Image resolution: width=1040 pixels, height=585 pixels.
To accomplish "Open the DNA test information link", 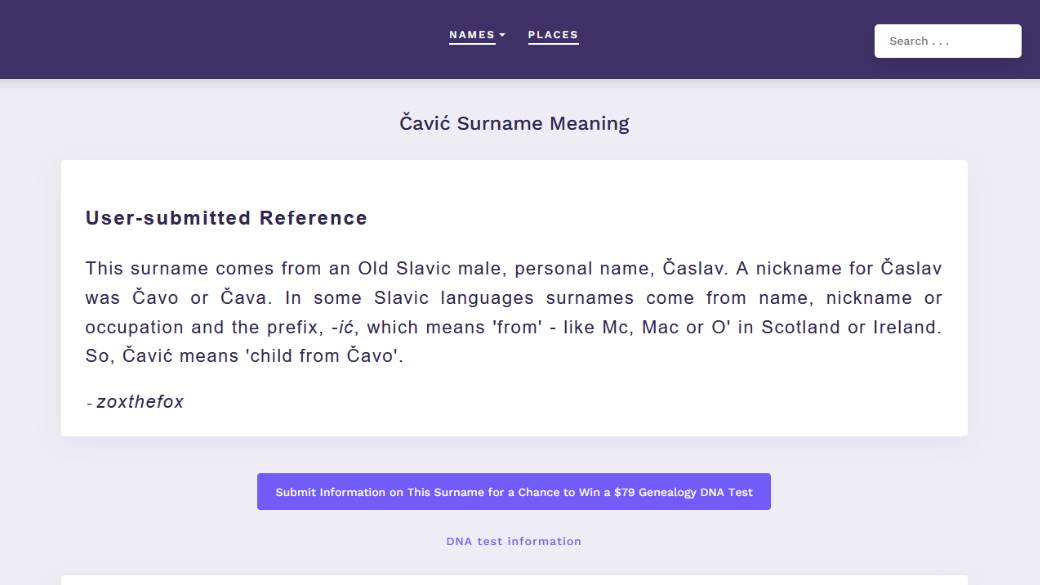I will [x=514, y=541].
